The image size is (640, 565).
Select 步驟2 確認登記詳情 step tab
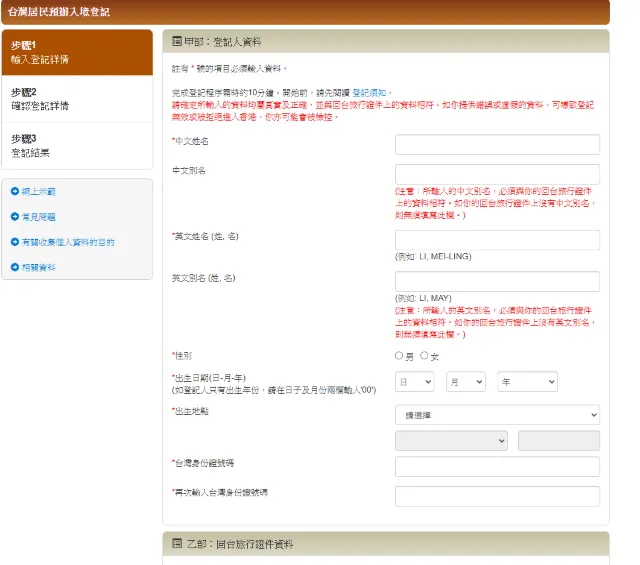[76, 99]
